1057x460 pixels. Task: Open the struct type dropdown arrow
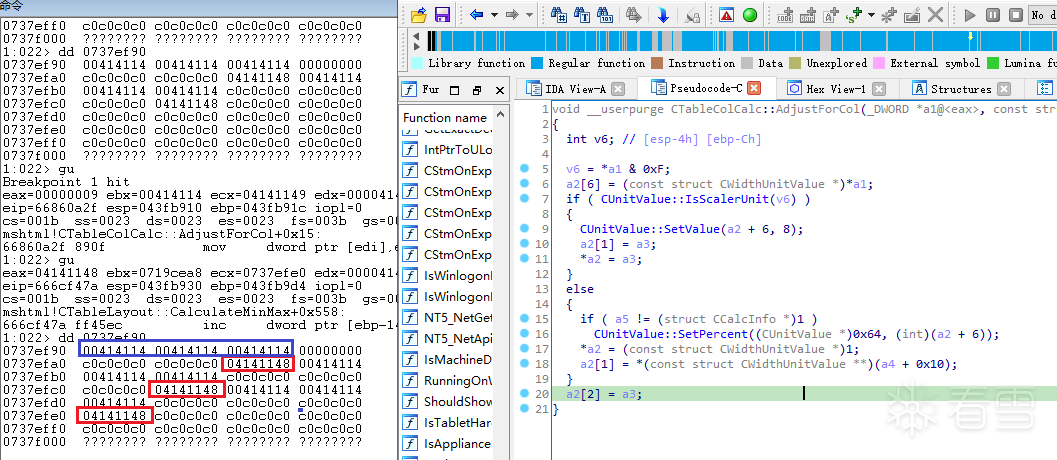coord(872,15)
